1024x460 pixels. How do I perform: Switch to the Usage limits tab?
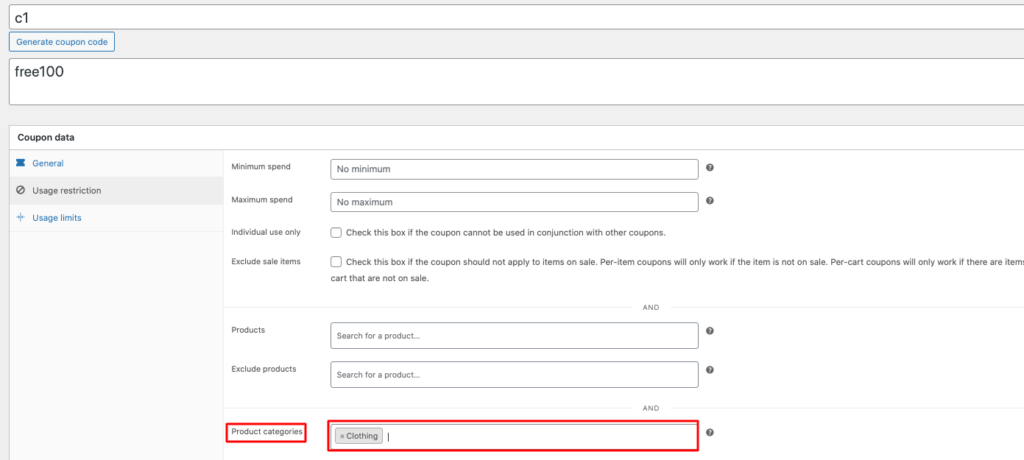57,218
